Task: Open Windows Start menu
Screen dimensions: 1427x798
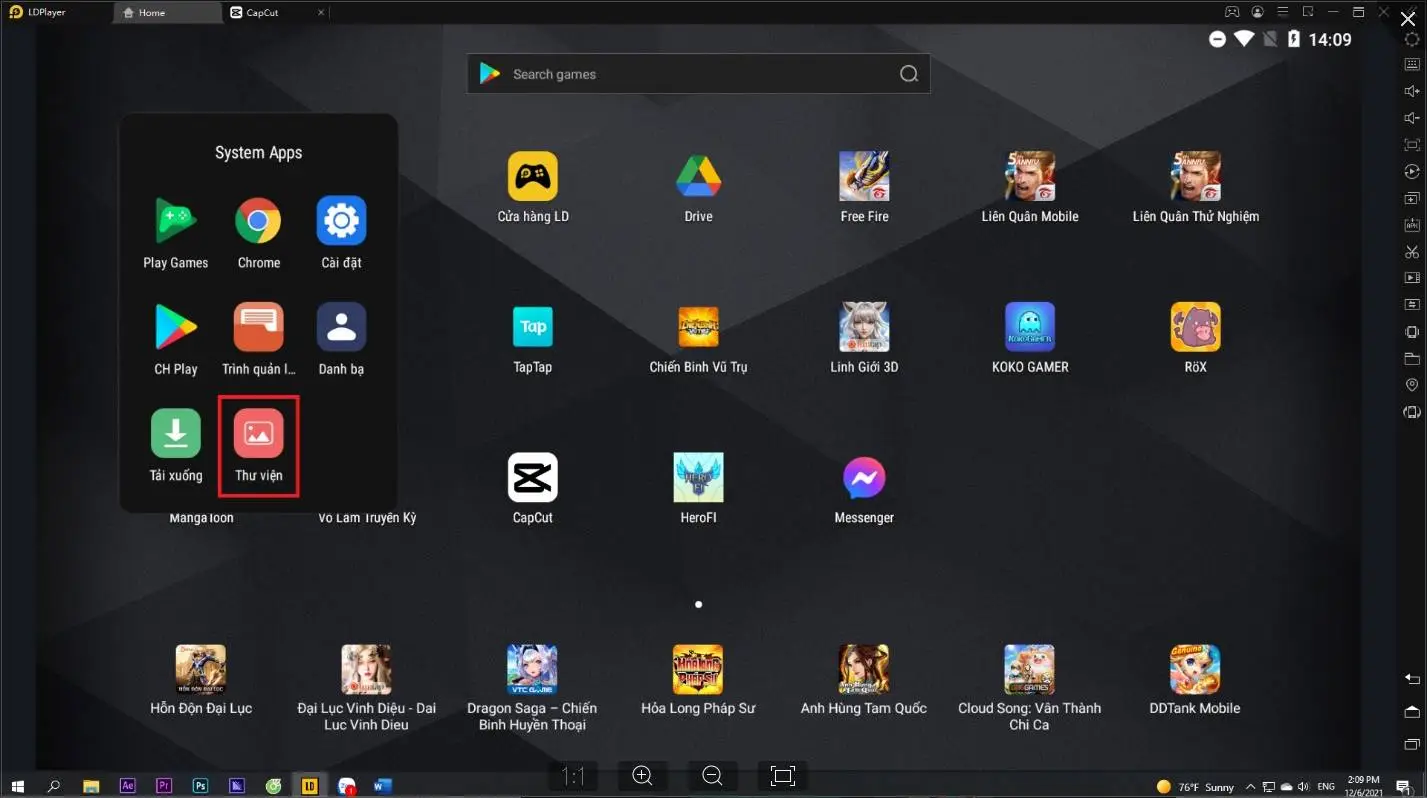Action: pos(17,786)
